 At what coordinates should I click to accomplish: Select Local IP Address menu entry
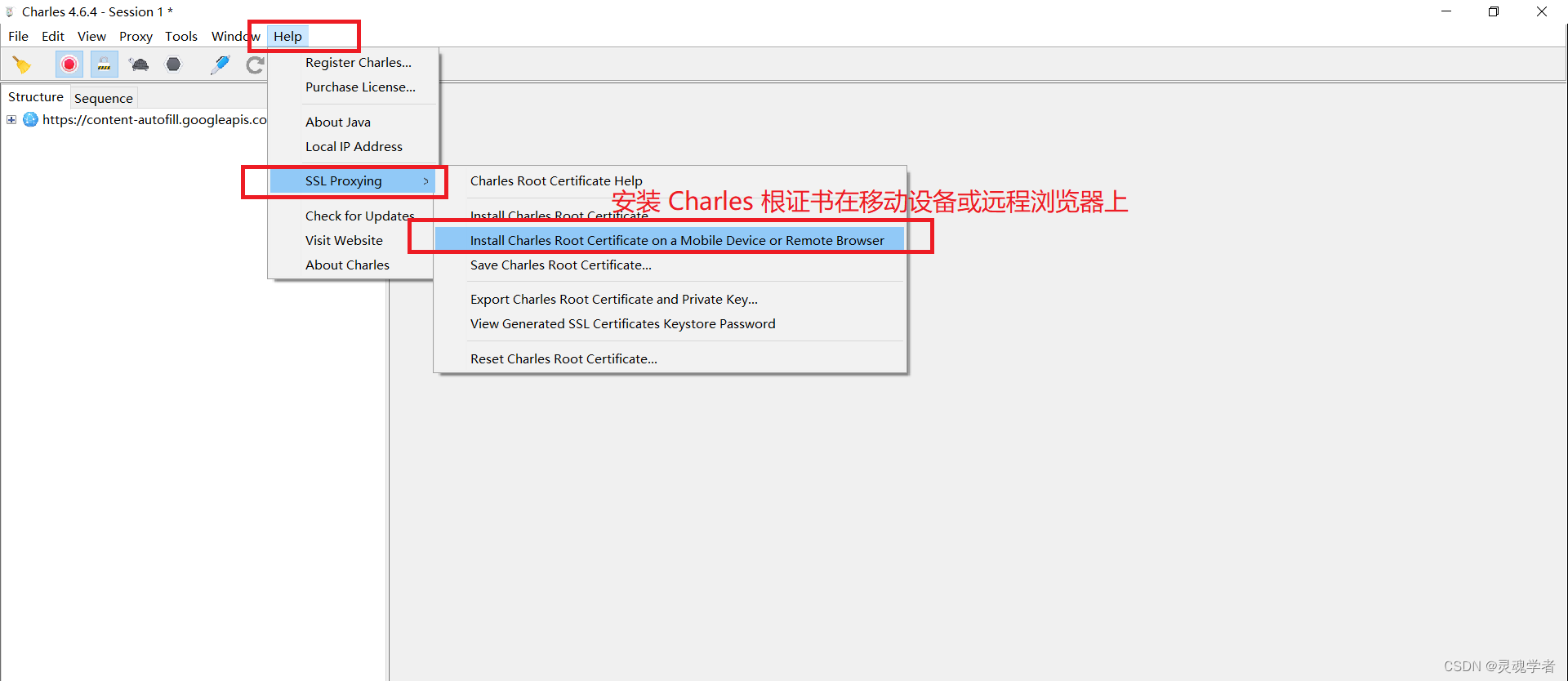tap(354, 147)
